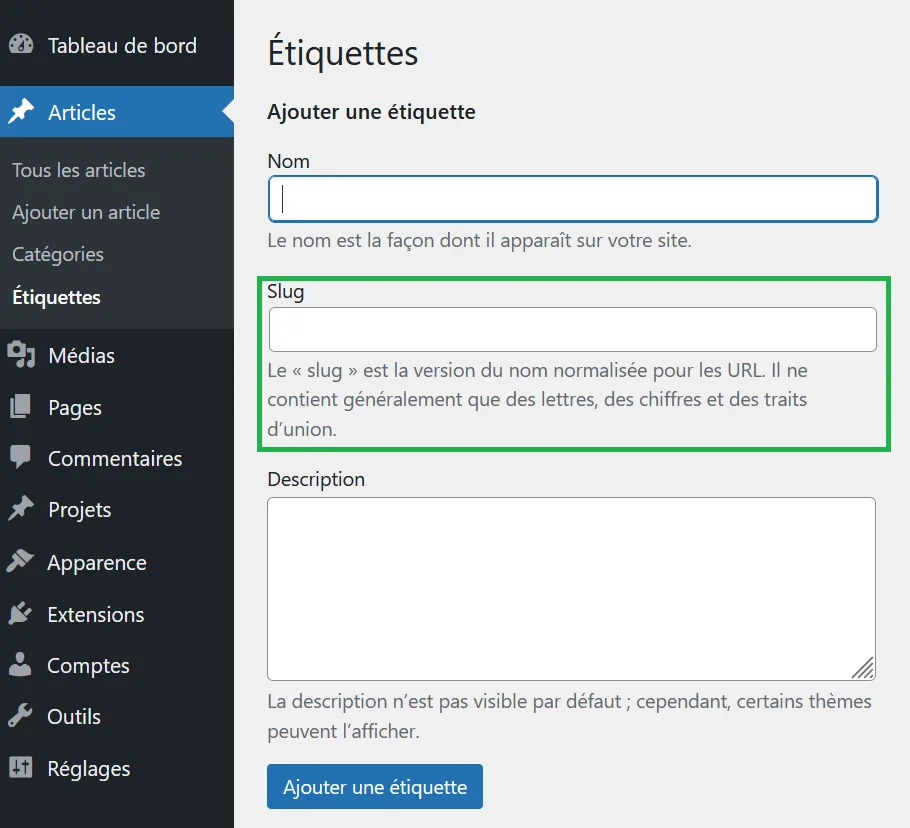Click the Ajouter une étiquette button
The width and height of the screenshot is (910, 828).
pyautogui.click(x=374, y=786)
